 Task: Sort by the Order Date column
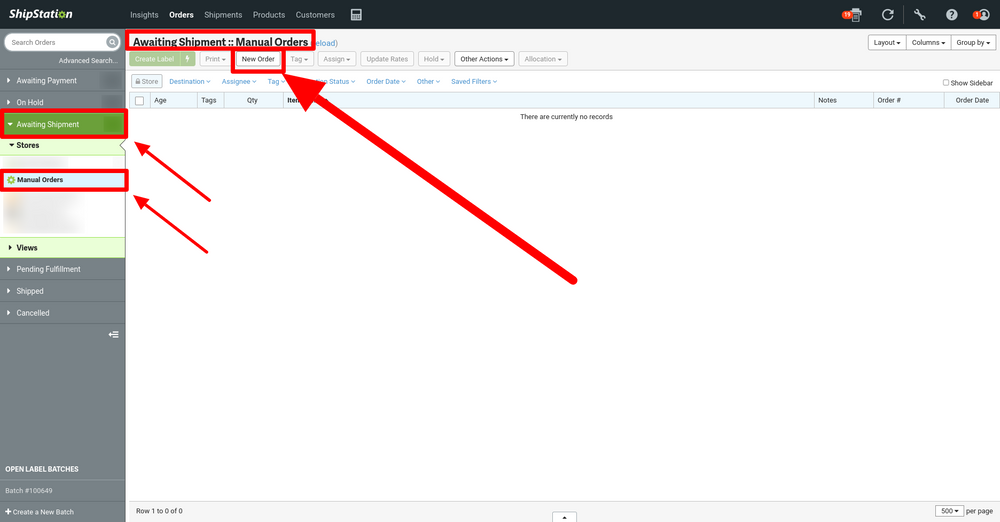[x=971, y=100]
